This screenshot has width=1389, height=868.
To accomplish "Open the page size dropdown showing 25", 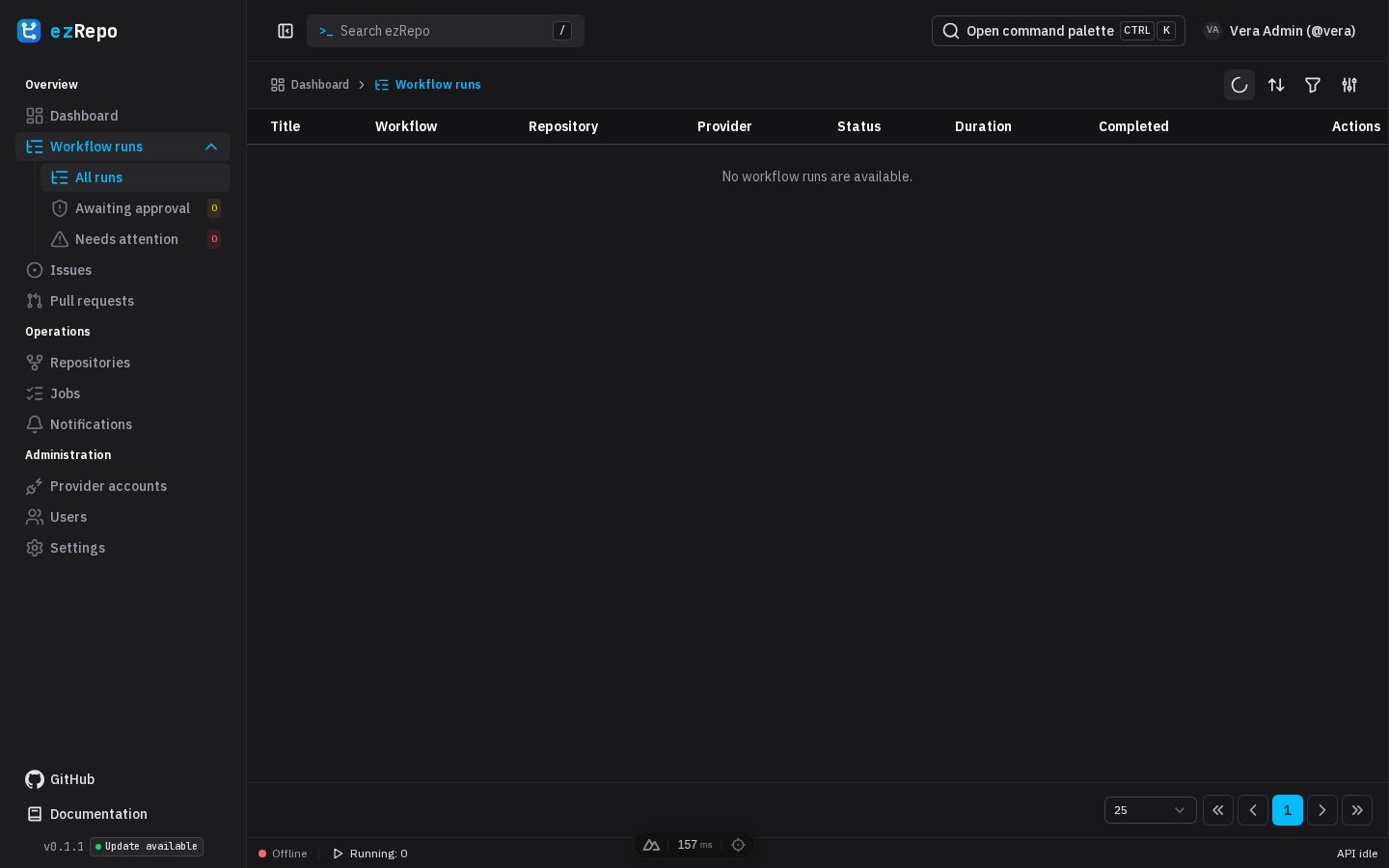I will pyautogui.click(x=1151, y=810).
